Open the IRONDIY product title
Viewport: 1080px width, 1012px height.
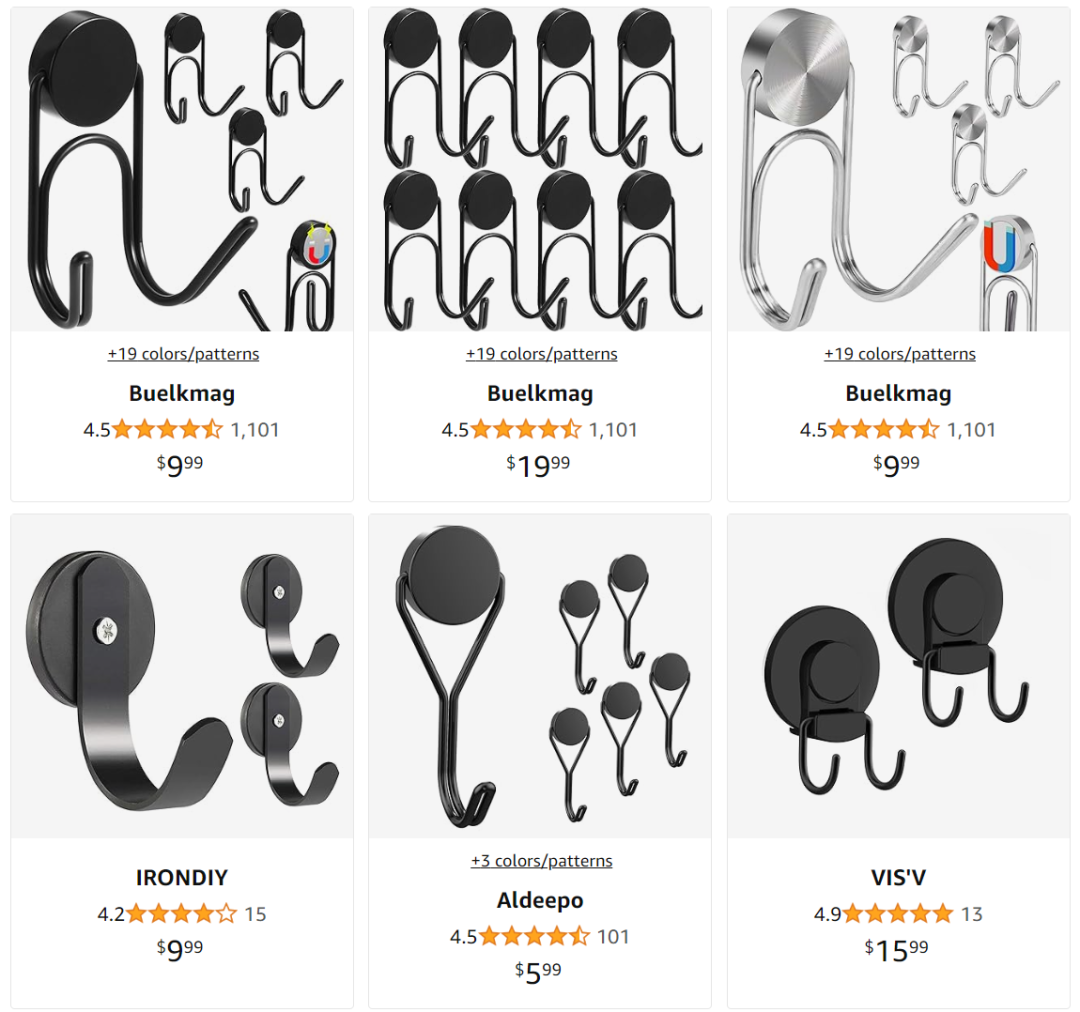[182, 878]
